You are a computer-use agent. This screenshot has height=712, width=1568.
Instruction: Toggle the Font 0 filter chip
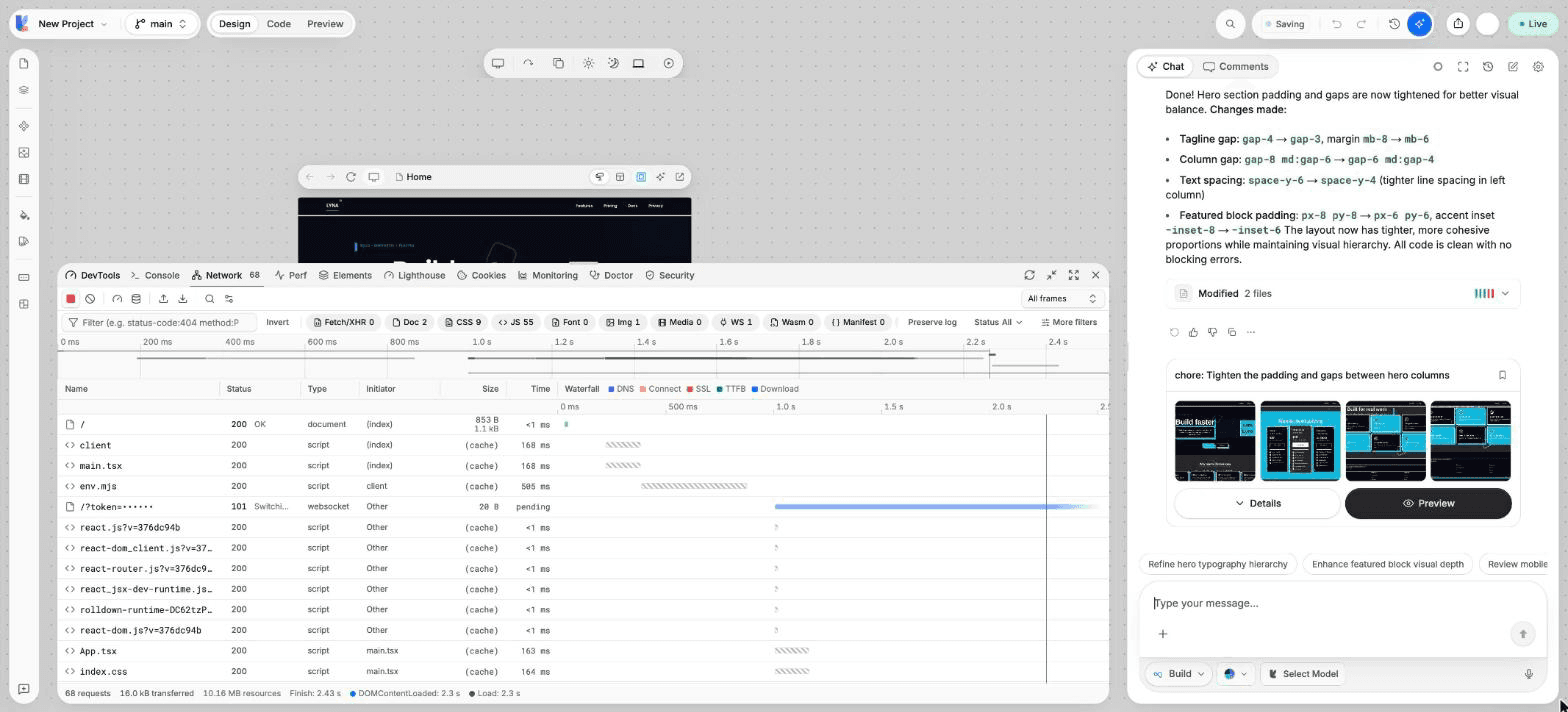pos(570,322)
